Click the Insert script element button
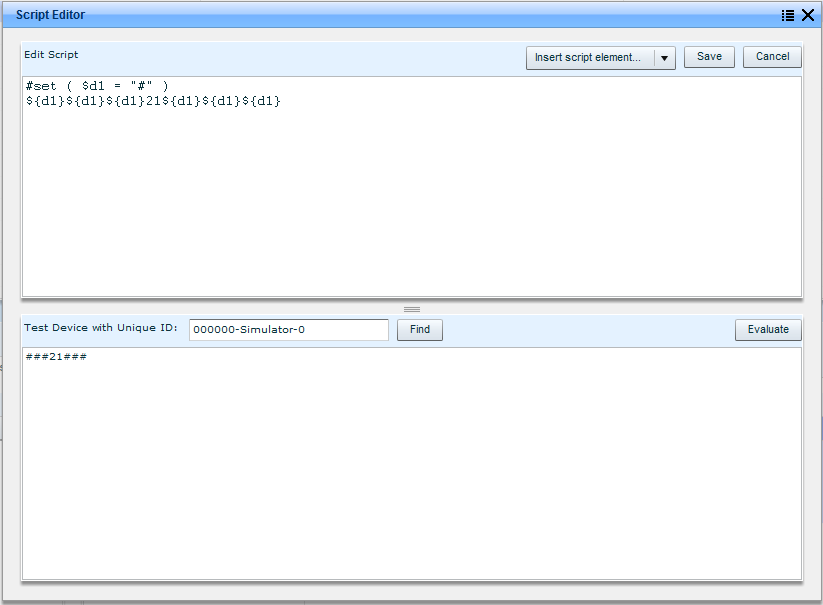The image size is (823, 605). (589, 57)
